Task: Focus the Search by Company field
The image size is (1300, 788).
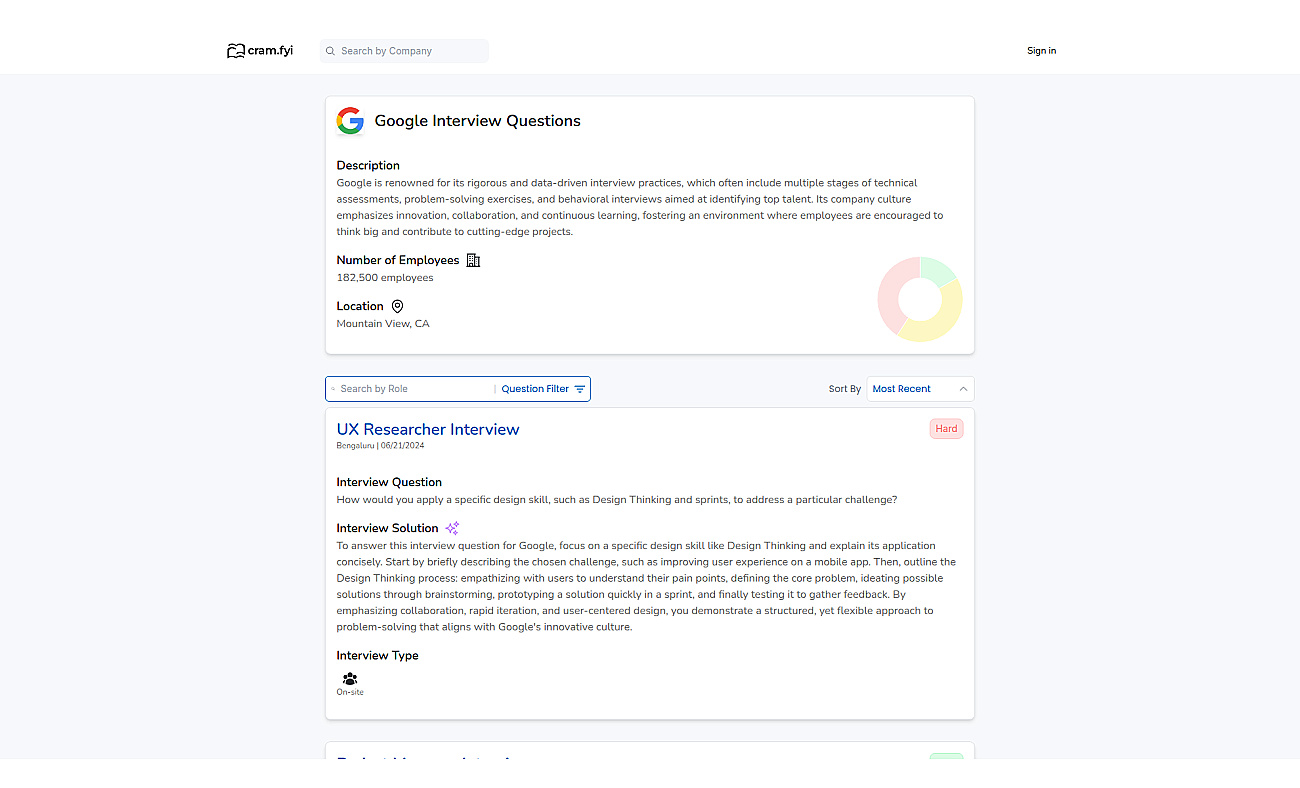Action: pos(404,51)
